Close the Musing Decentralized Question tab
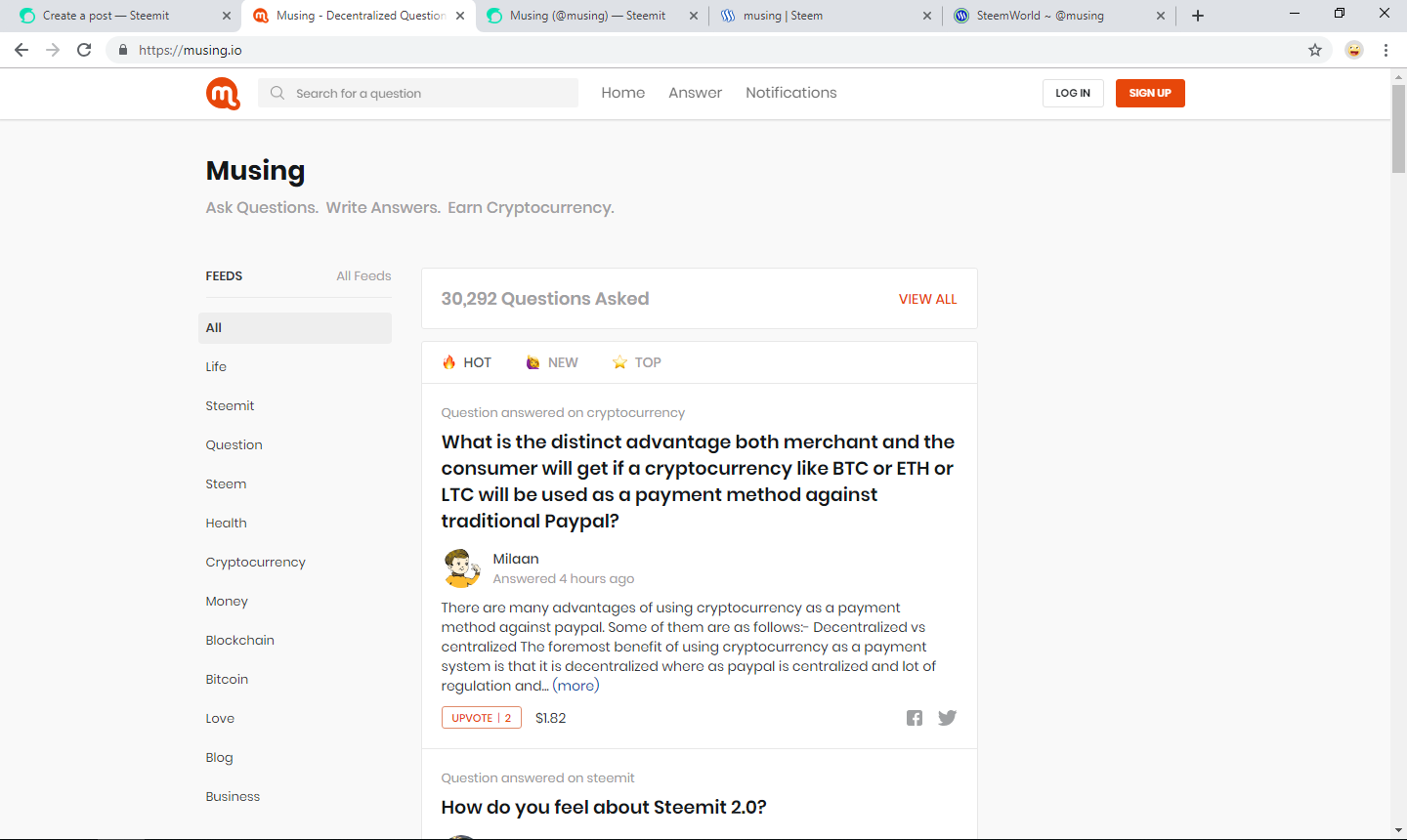 coord(460,16)
